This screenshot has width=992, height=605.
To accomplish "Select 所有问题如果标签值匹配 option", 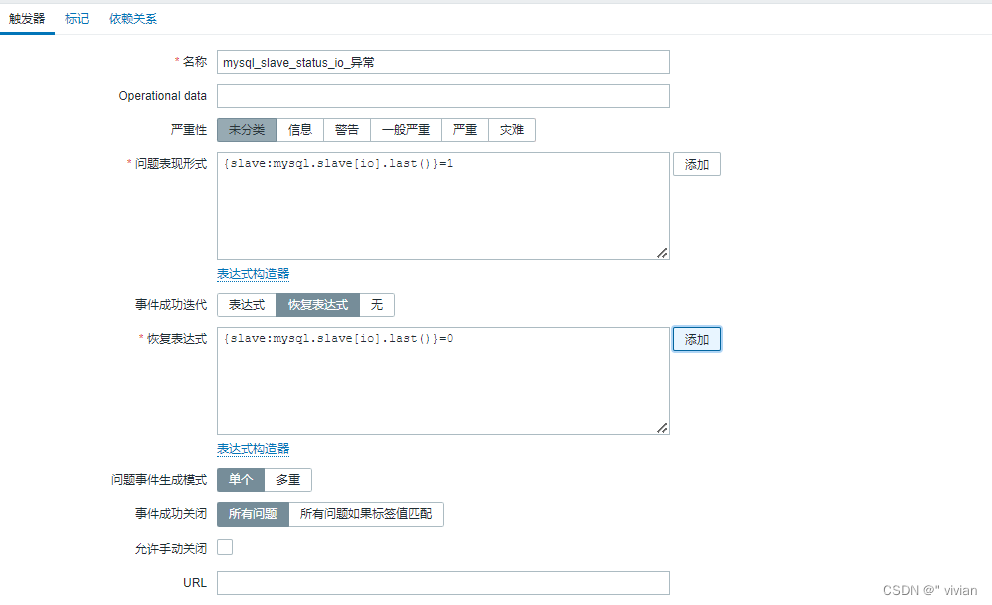I will tap(366, 514).
